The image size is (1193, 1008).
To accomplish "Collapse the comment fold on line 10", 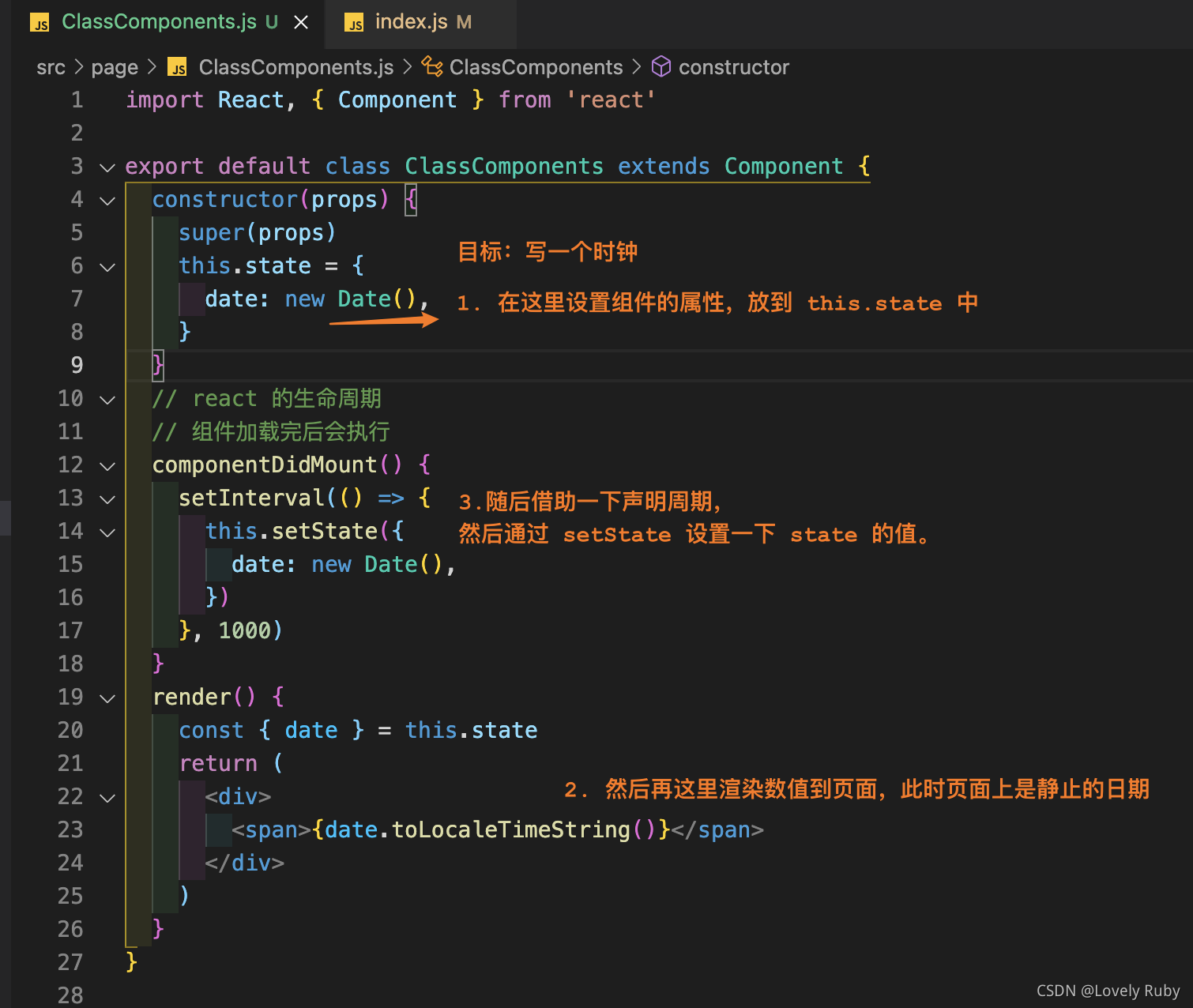I will [x=107, y=399].
